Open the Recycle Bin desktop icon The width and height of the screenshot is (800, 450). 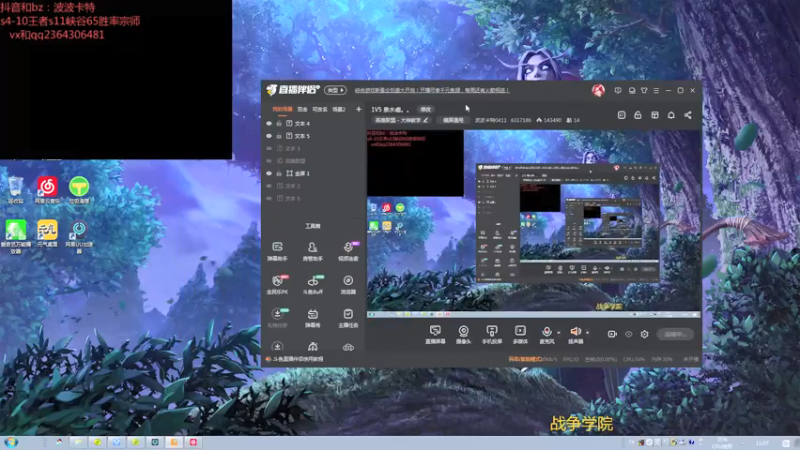tap(15, 190)
